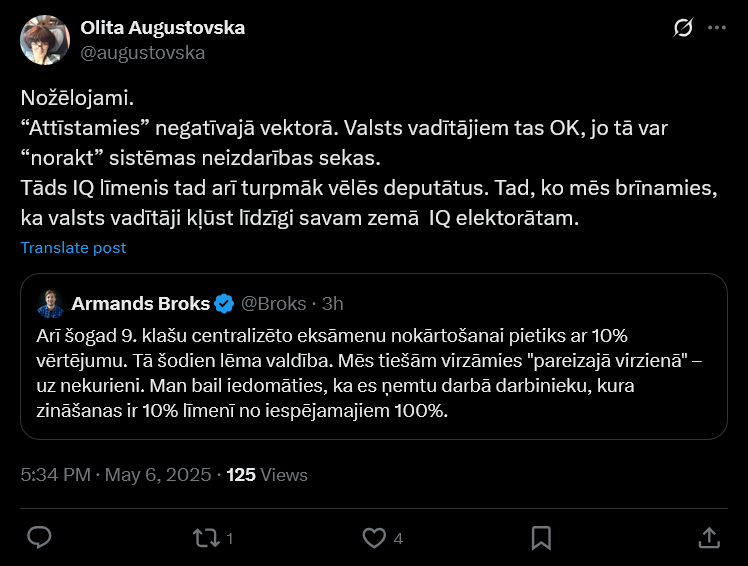Click the repost arrows icon
This screenshot has height=566, width=748.
click(x=205, y=538)
